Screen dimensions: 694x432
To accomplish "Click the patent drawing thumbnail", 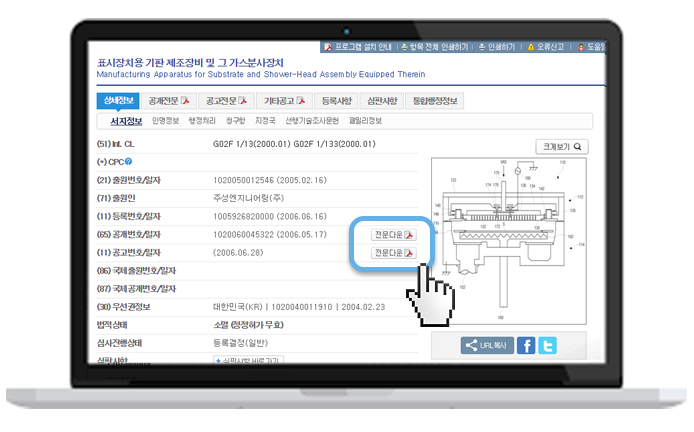I will pos(509,241).
